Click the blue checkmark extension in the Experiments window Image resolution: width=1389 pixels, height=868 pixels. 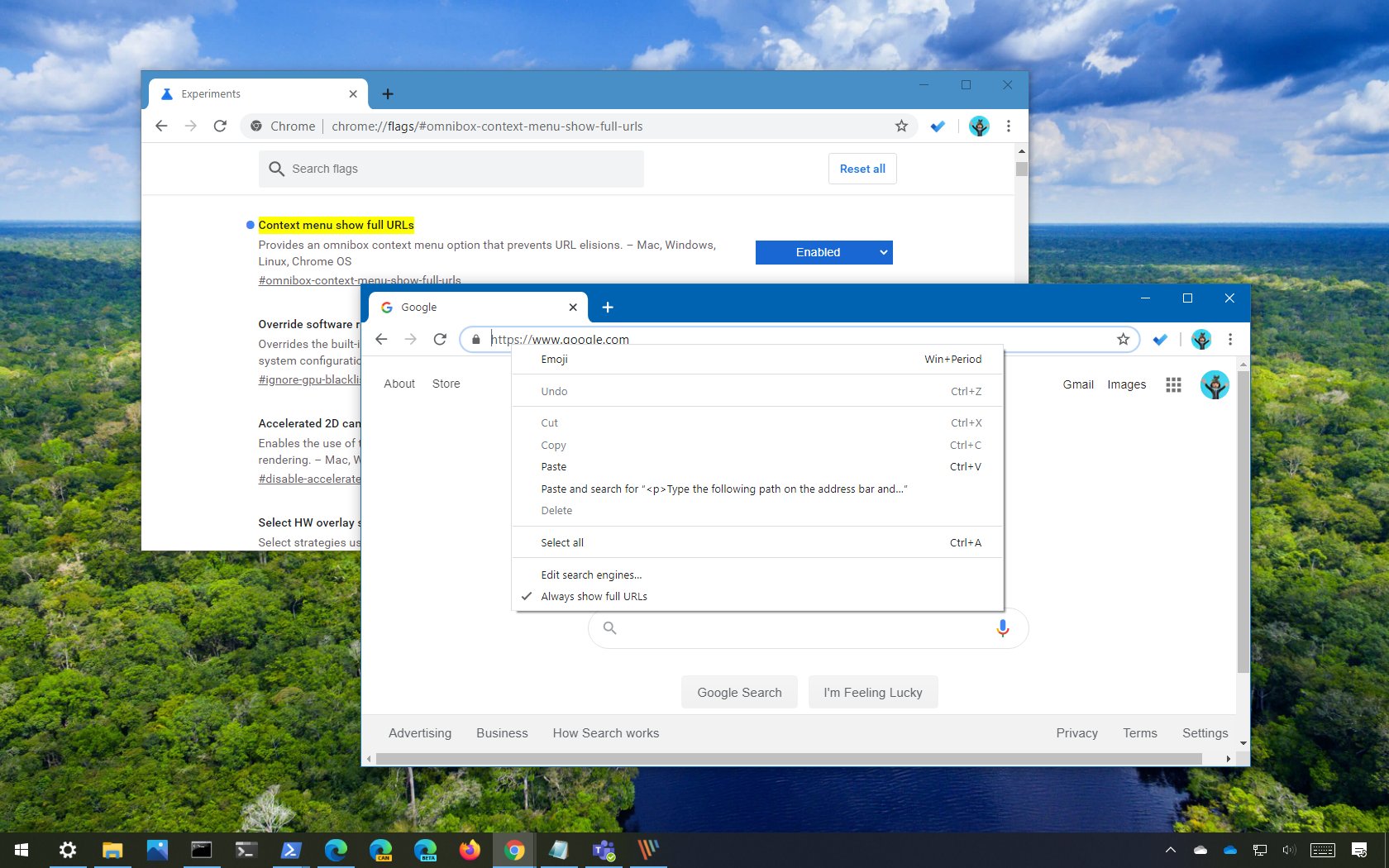(938, 126)
